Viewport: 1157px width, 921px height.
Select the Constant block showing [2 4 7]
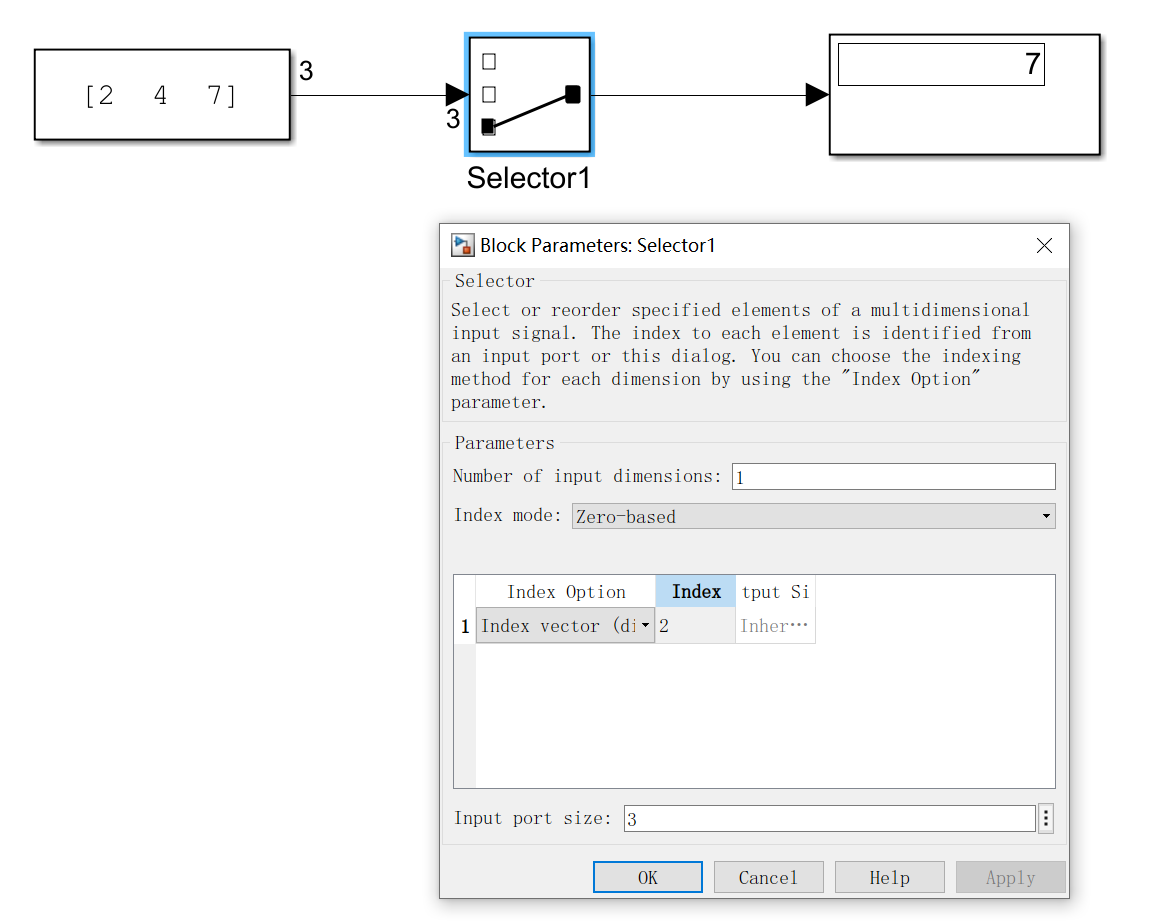pos(160,94)
